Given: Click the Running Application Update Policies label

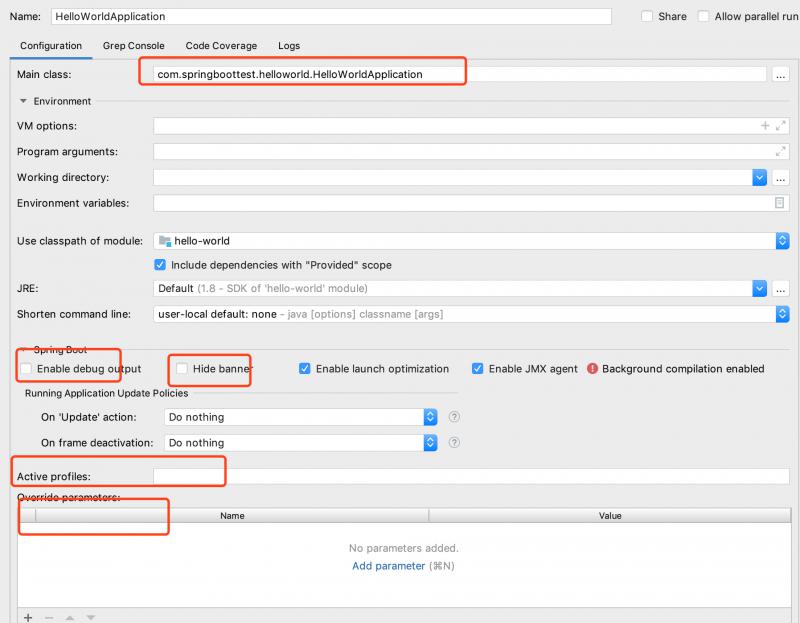Looking at the screenshot, I should pos(106,393).
